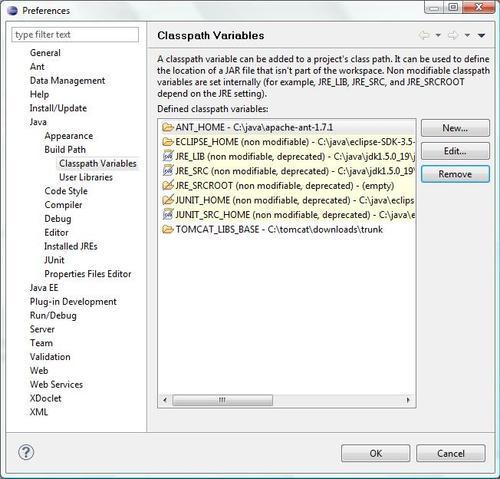Open the Code Style preferences node
This screenshot has width=500, height=479.
pos(66,191)
